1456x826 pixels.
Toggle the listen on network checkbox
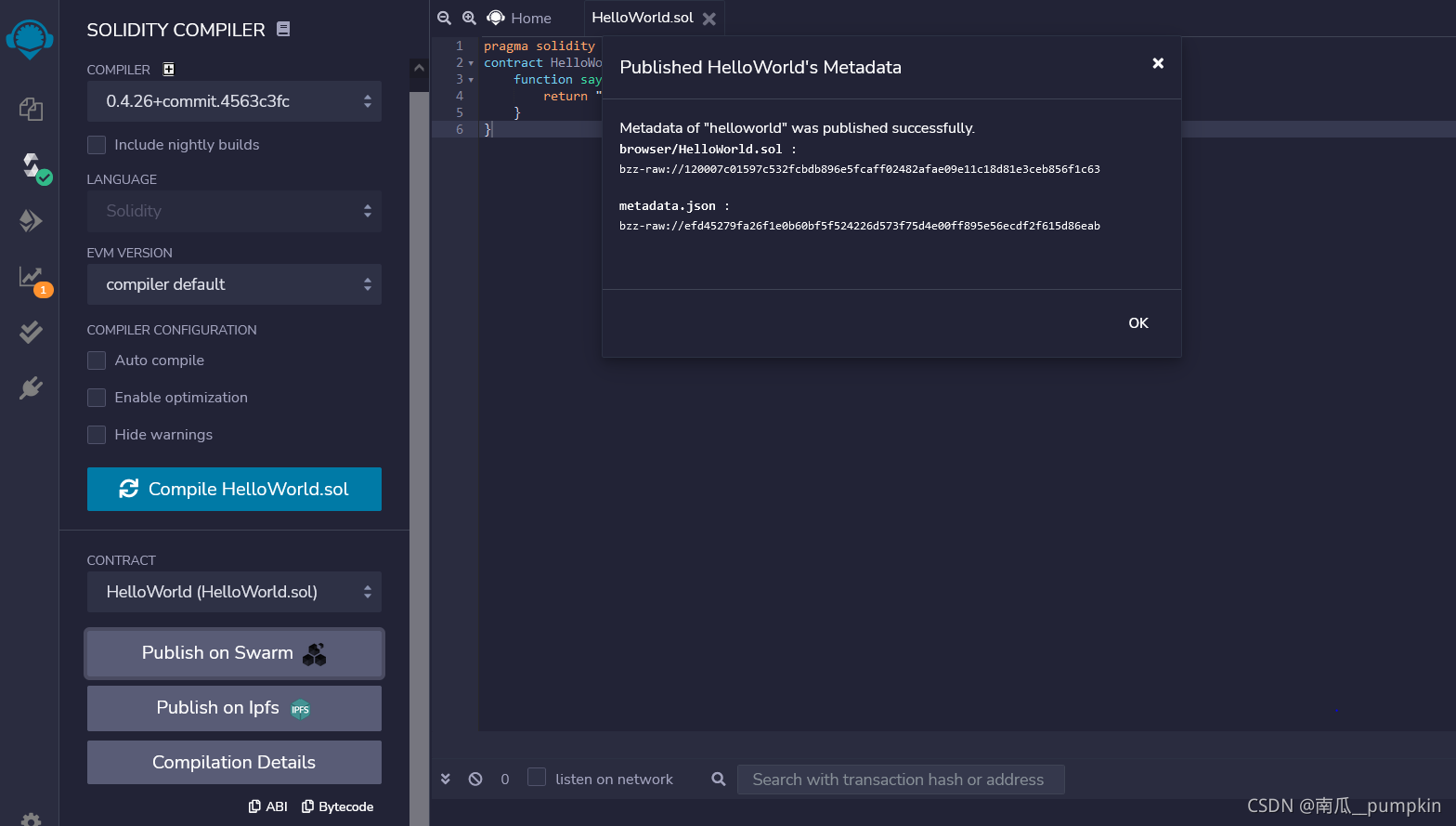coord(537,777)
